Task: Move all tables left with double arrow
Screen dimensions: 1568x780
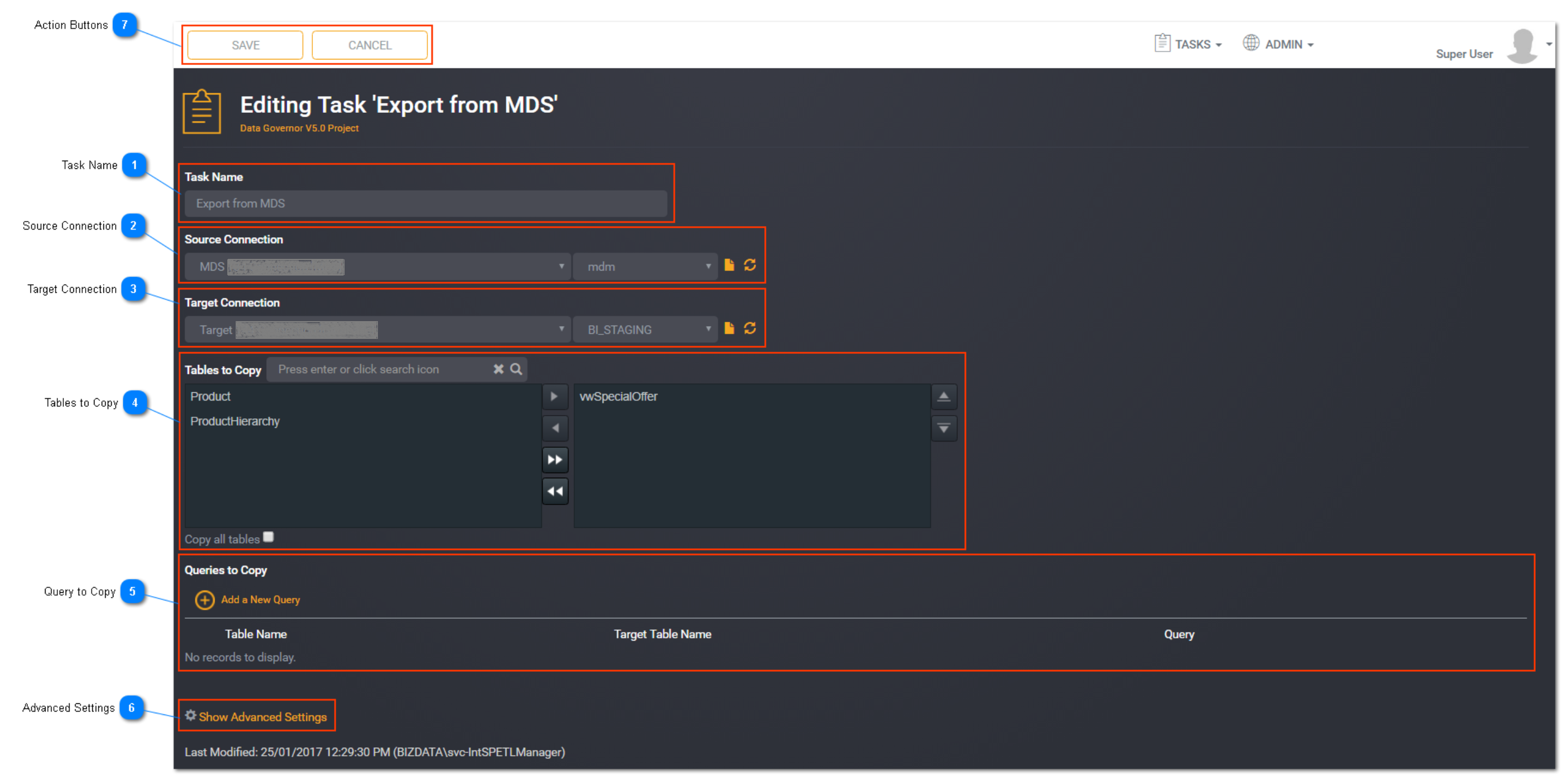Action: tap(555, 492)
